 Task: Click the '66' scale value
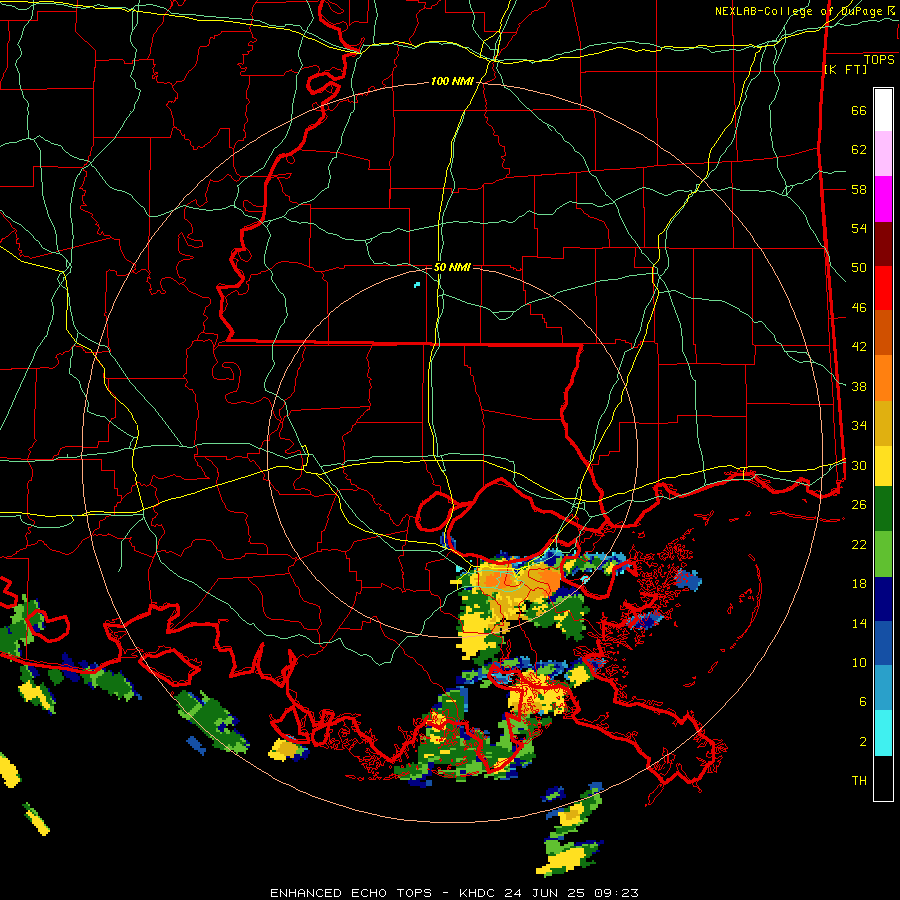tap(859, 110)
